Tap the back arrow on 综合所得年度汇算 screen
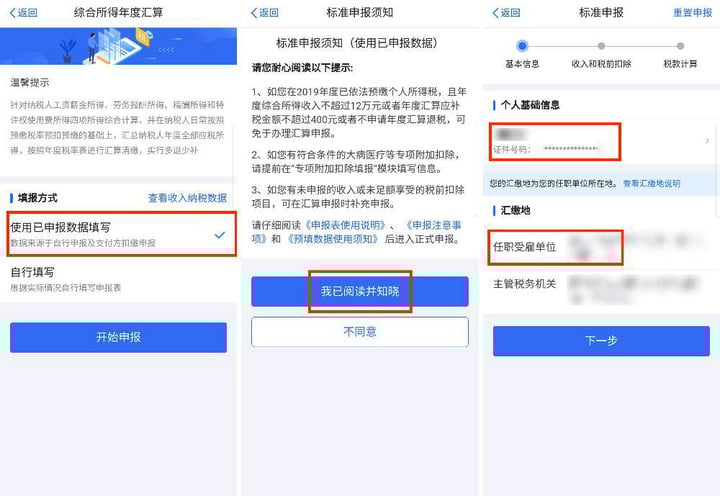 point(23,13)
